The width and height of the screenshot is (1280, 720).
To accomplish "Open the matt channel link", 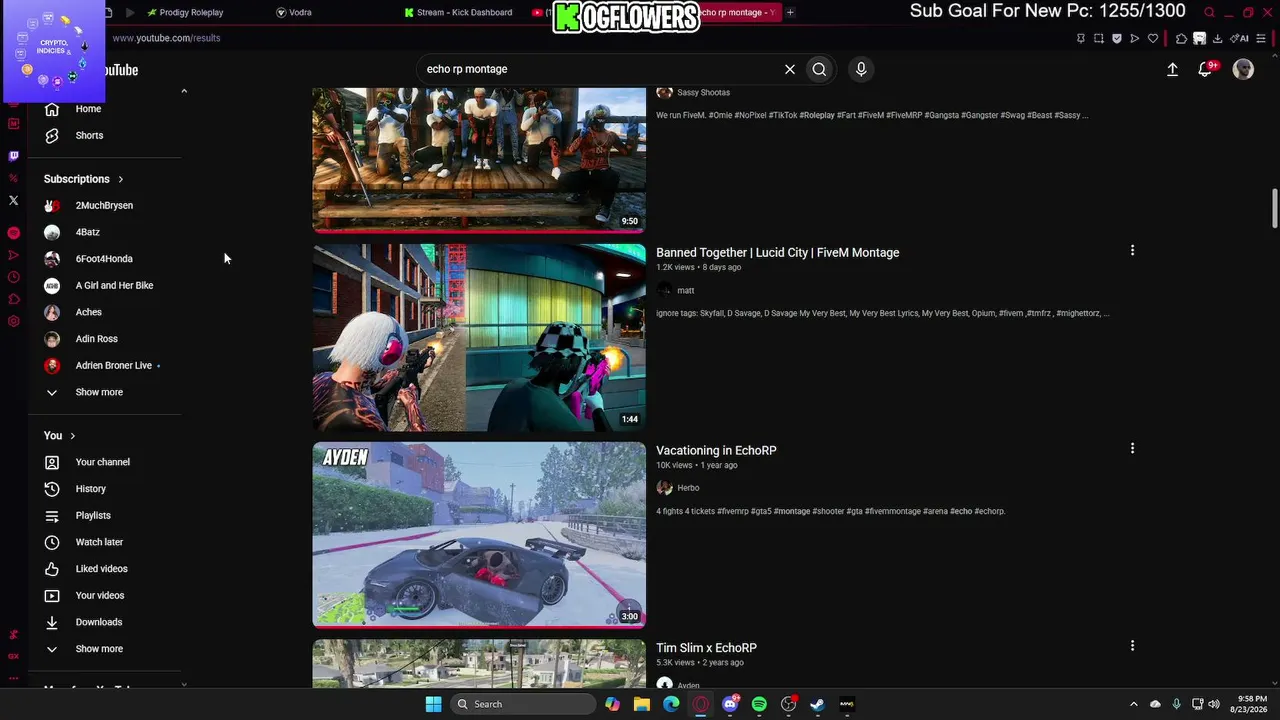I will (x=685, y=290).
